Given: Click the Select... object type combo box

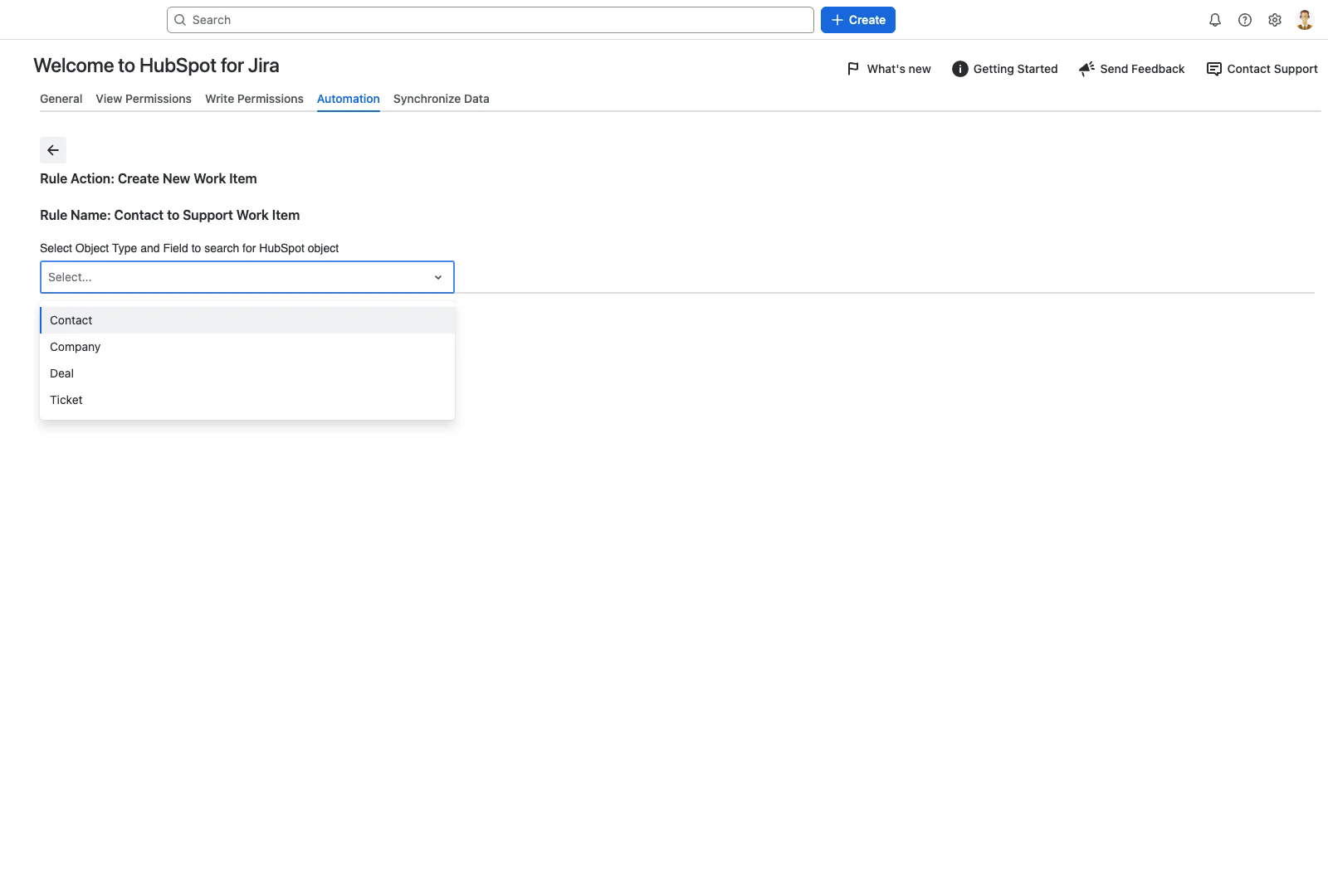Looking at the screenshot, I should click(x=247, y=277).
